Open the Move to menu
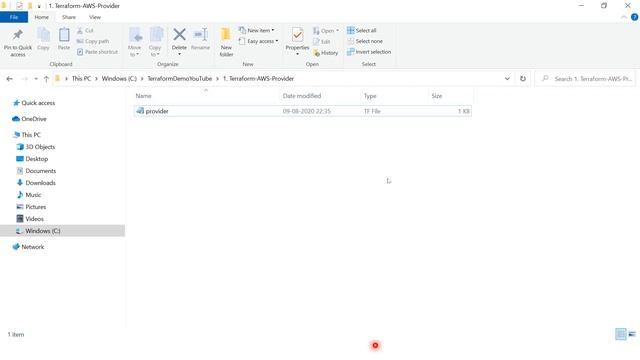Image resolution: width=640 pixels, height=360 pixels. tap(135, 42)
